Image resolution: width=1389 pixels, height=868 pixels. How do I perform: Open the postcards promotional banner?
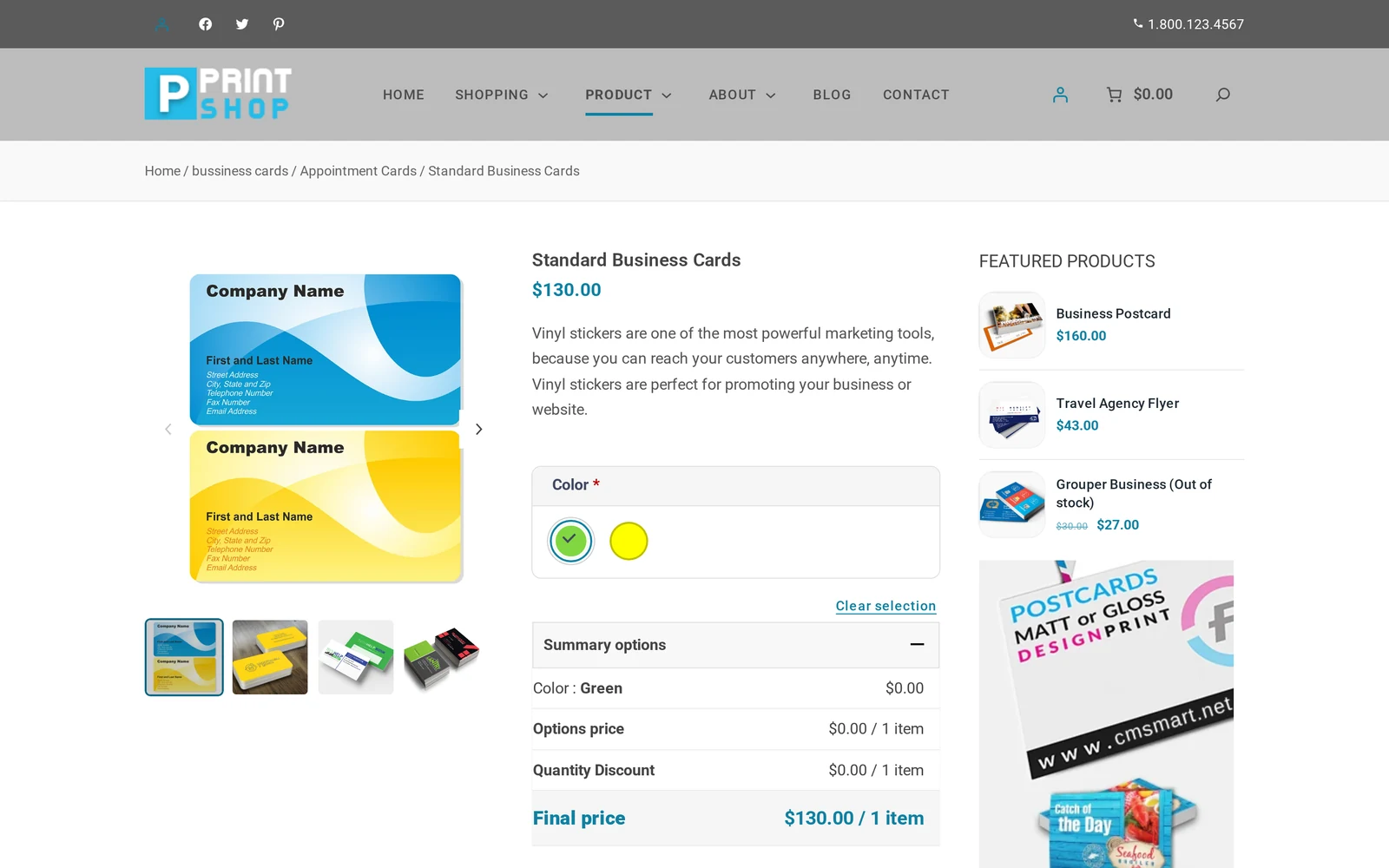coord(1106,713)
